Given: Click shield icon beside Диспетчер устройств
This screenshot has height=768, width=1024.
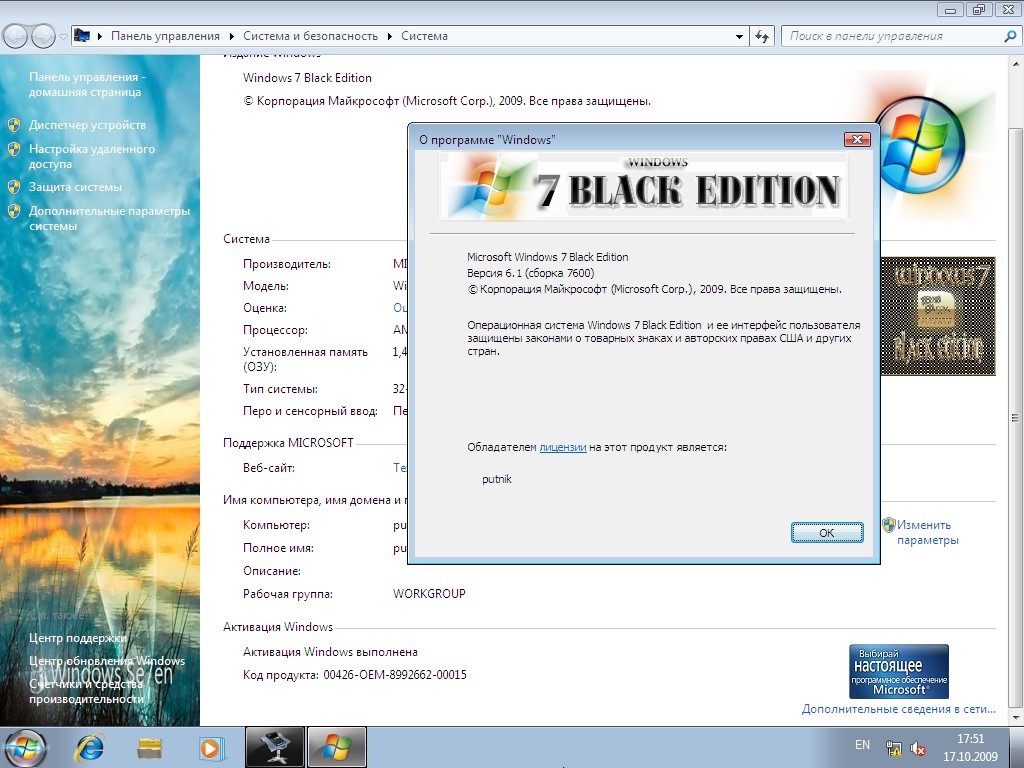Looking at the screenshot, I should click(14, 125).
